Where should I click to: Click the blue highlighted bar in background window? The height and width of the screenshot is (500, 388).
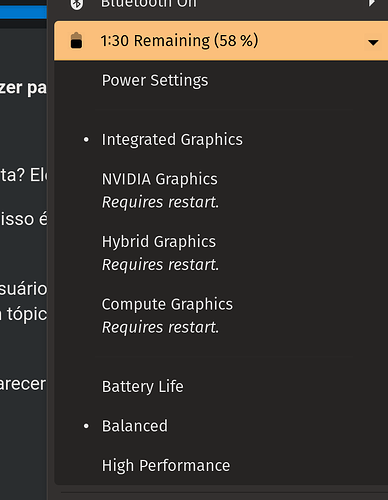(23, 12)
